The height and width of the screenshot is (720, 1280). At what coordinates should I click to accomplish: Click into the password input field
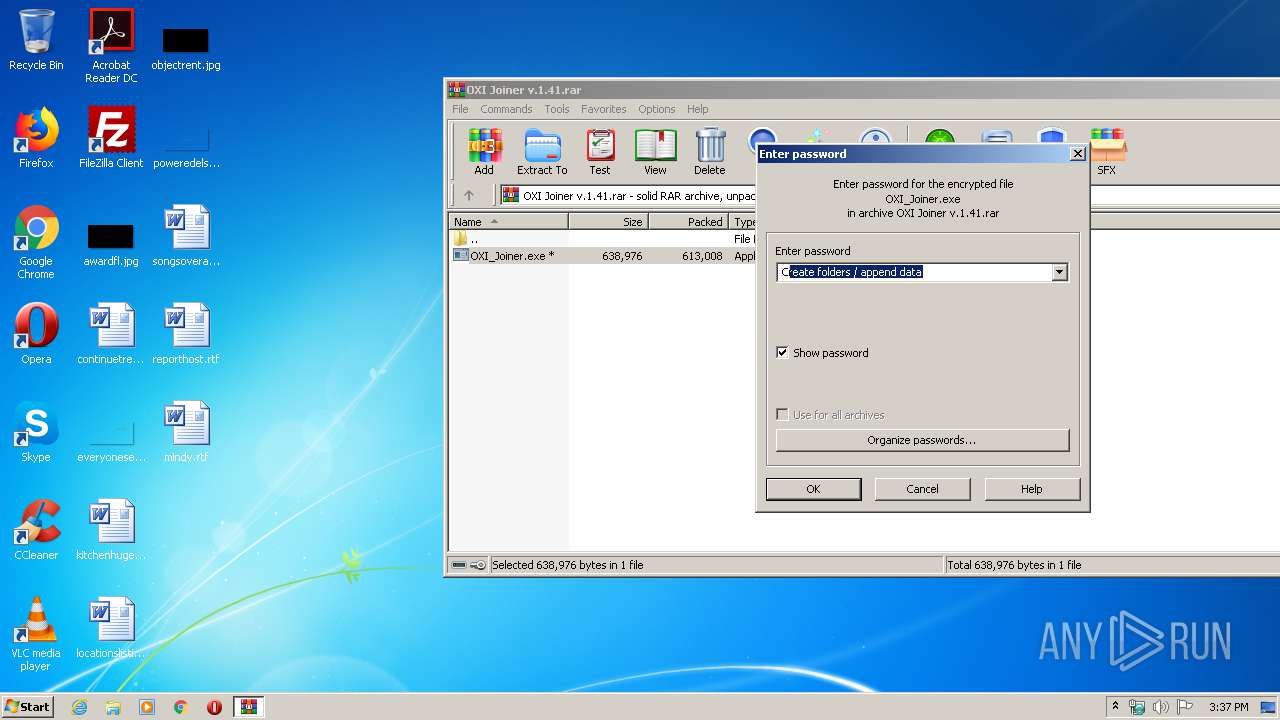(x=914, y=272)
